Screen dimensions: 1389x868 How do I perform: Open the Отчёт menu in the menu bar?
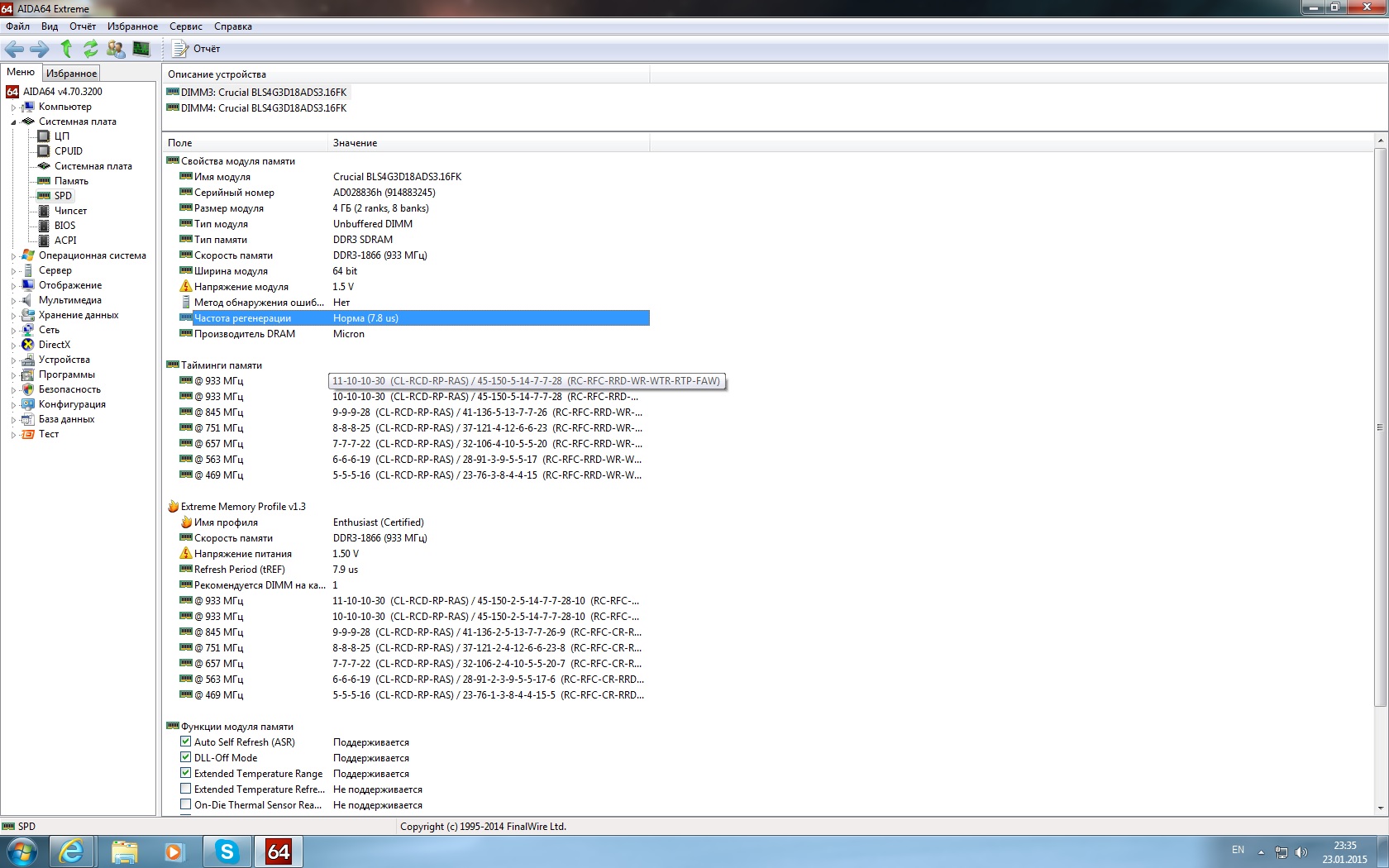[x=83, y=26]
